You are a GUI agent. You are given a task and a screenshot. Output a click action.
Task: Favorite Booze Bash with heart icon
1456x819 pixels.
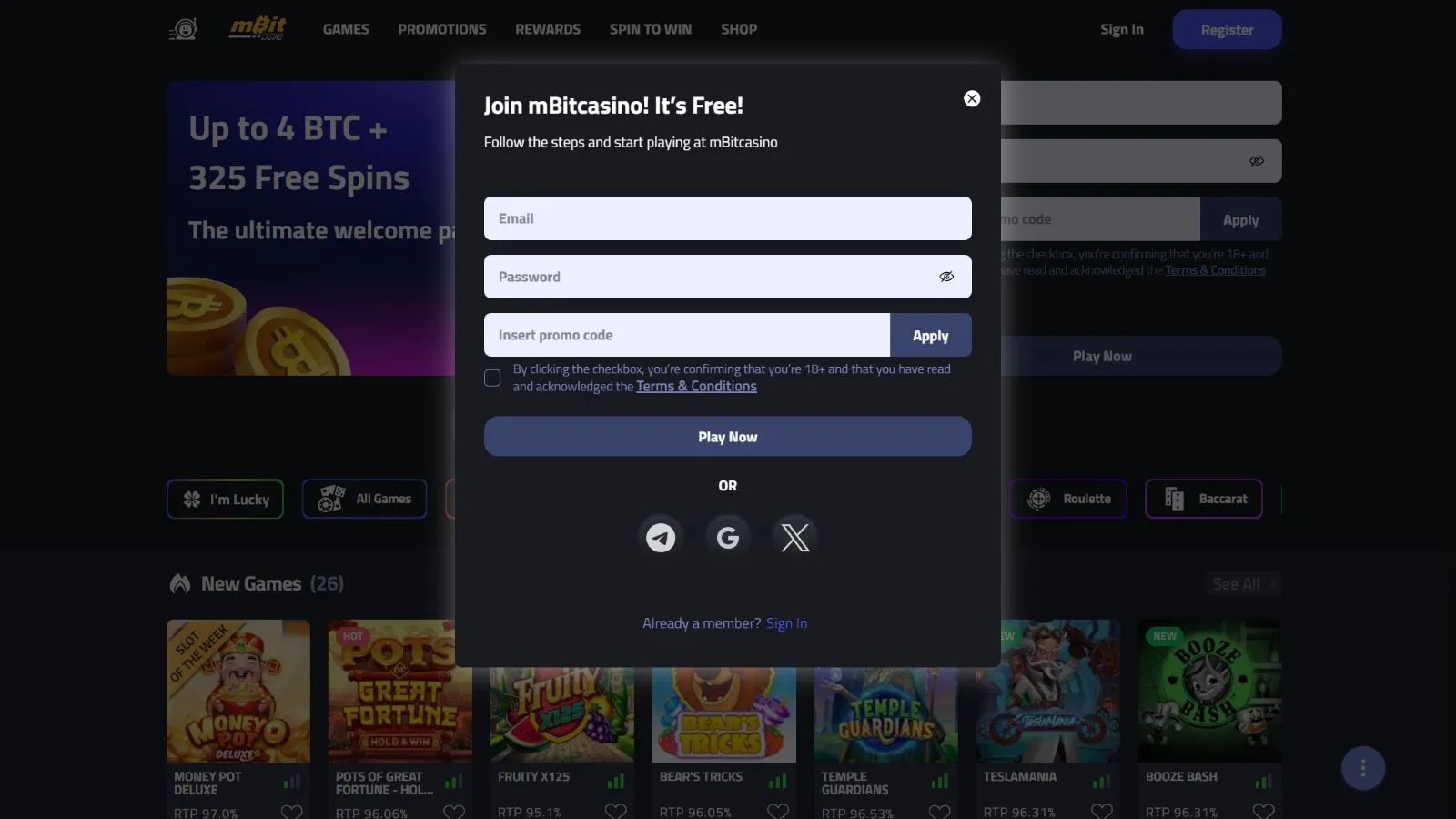click(1263, 811)
